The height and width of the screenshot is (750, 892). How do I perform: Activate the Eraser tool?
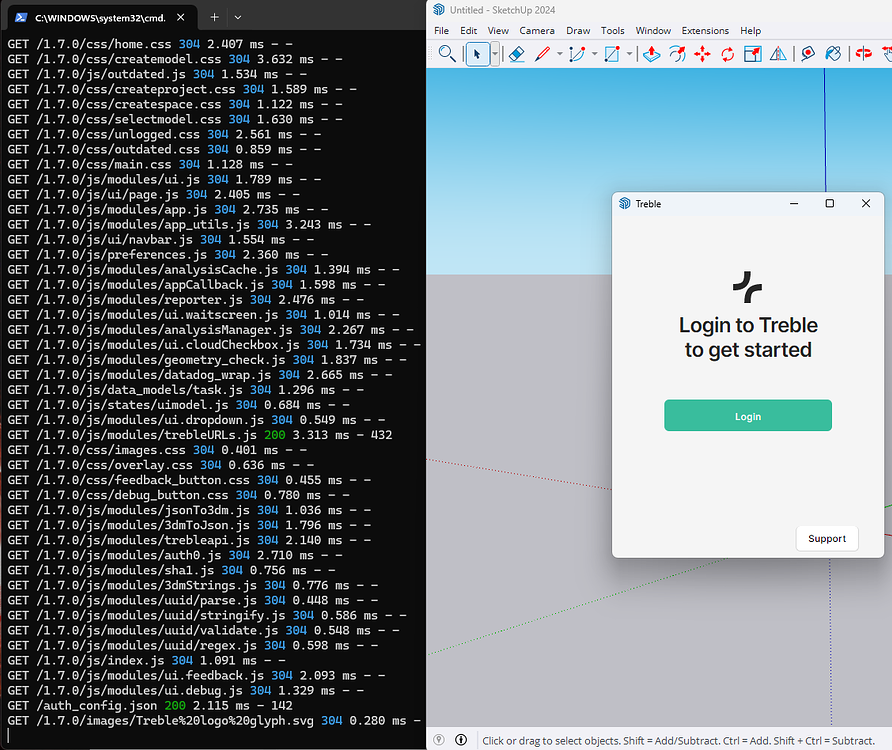pyautogui.click(x=517, y=53)
